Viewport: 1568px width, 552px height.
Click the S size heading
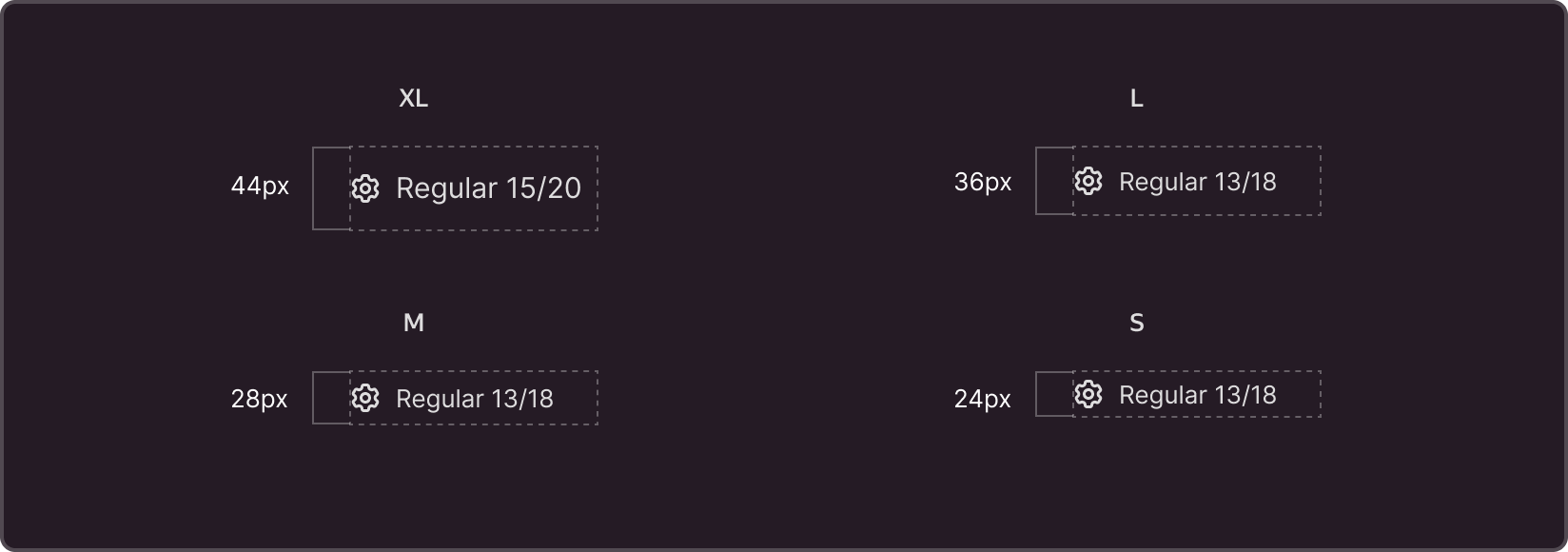click(1136, 323)
